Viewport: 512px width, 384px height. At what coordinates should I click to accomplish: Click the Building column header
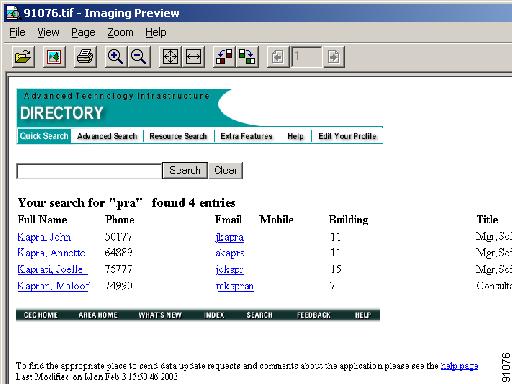[x=348, y=220]
